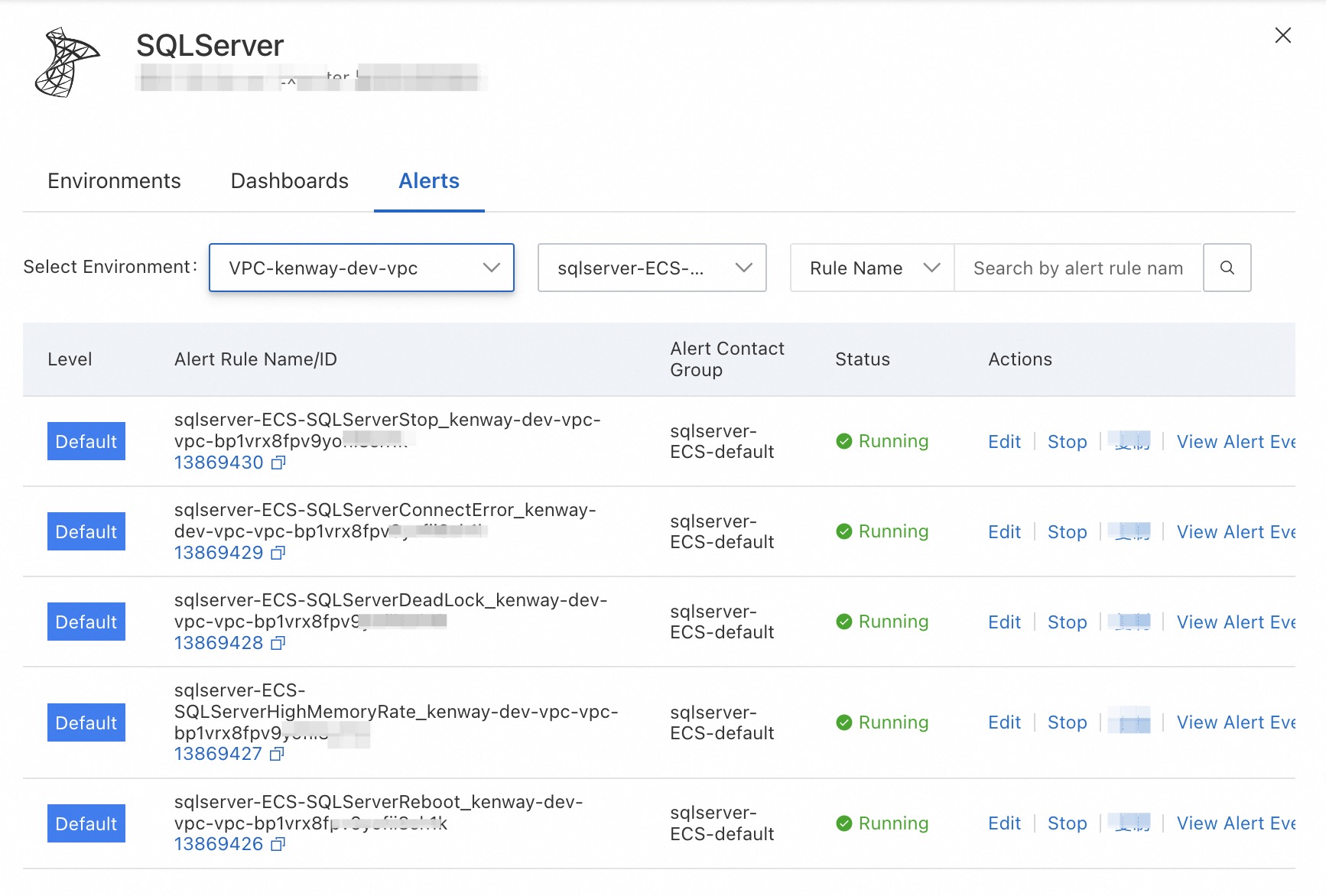Edit the SQLServerStop alert rule
The image size is (1326, 896).
pyautogui.click(x=1005, y=442)
